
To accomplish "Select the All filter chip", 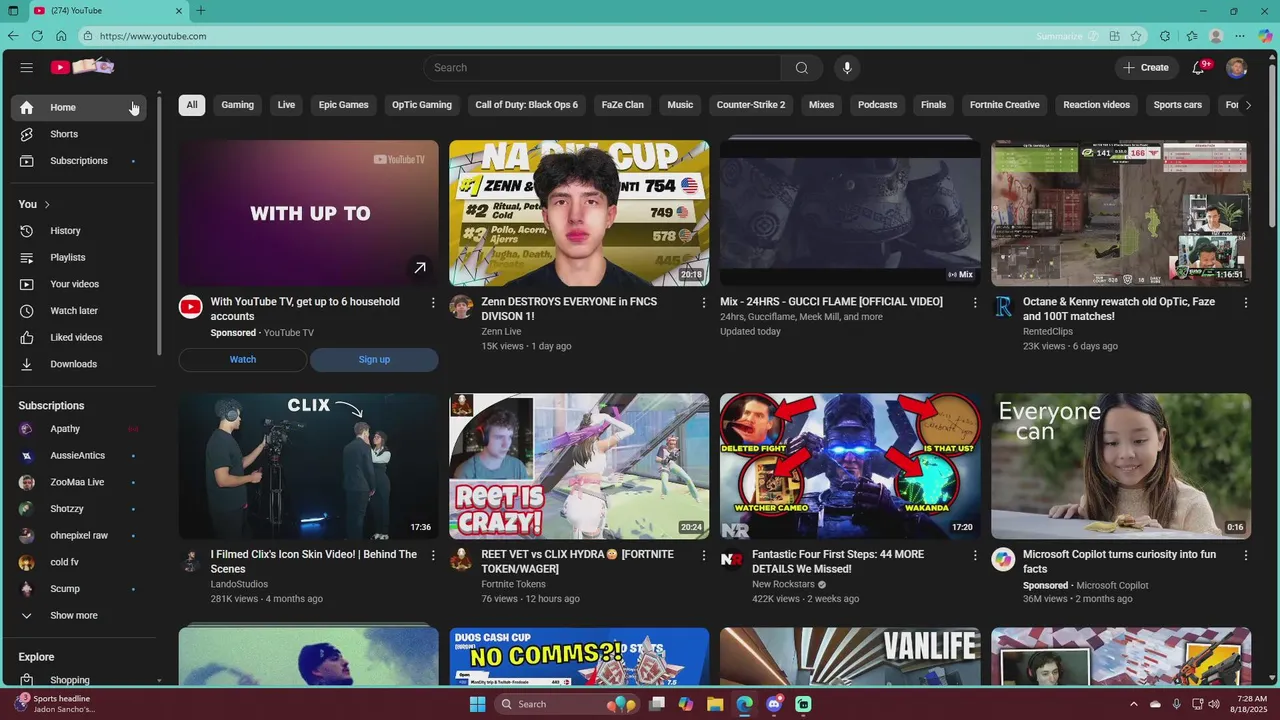I will point(192,105).
